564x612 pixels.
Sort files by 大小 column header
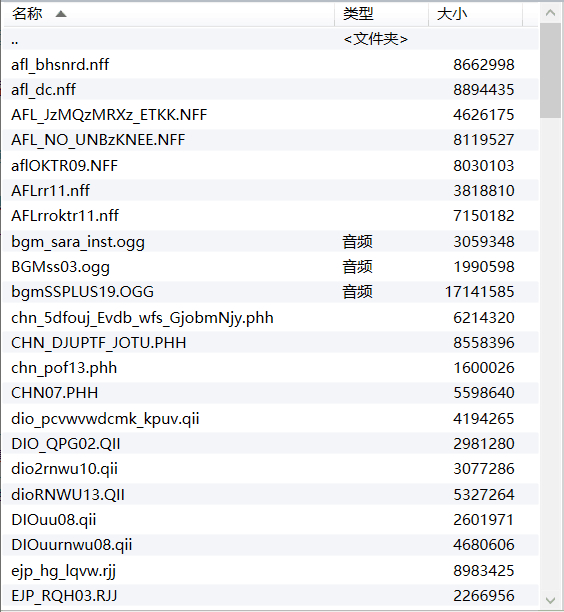[475, 14]
